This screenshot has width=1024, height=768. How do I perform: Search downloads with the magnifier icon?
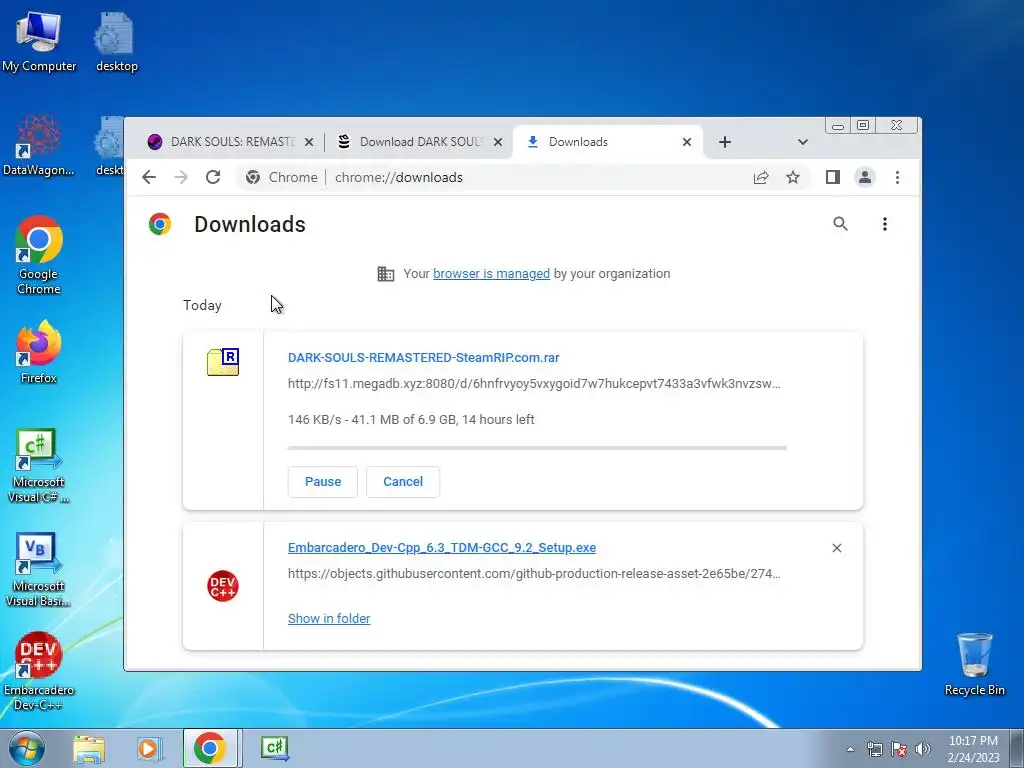[840, 224]
